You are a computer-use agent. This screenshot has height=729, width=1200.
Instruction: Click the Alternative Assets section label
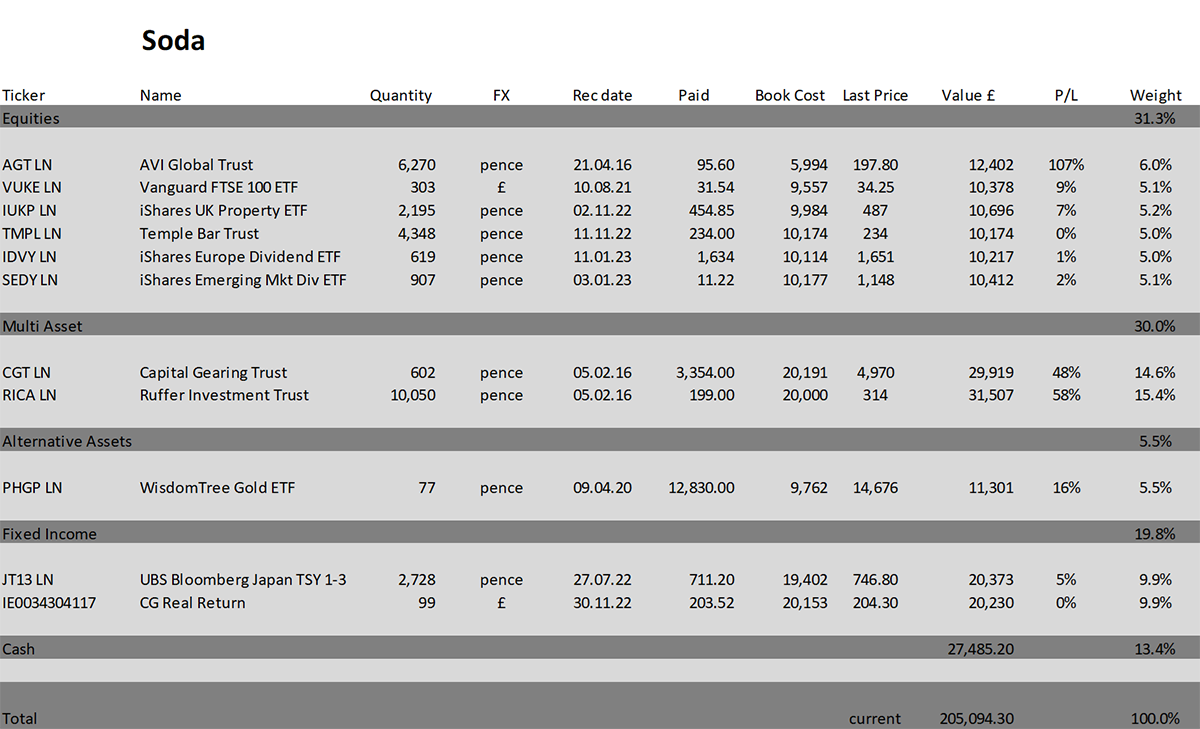tap(67, 441)
